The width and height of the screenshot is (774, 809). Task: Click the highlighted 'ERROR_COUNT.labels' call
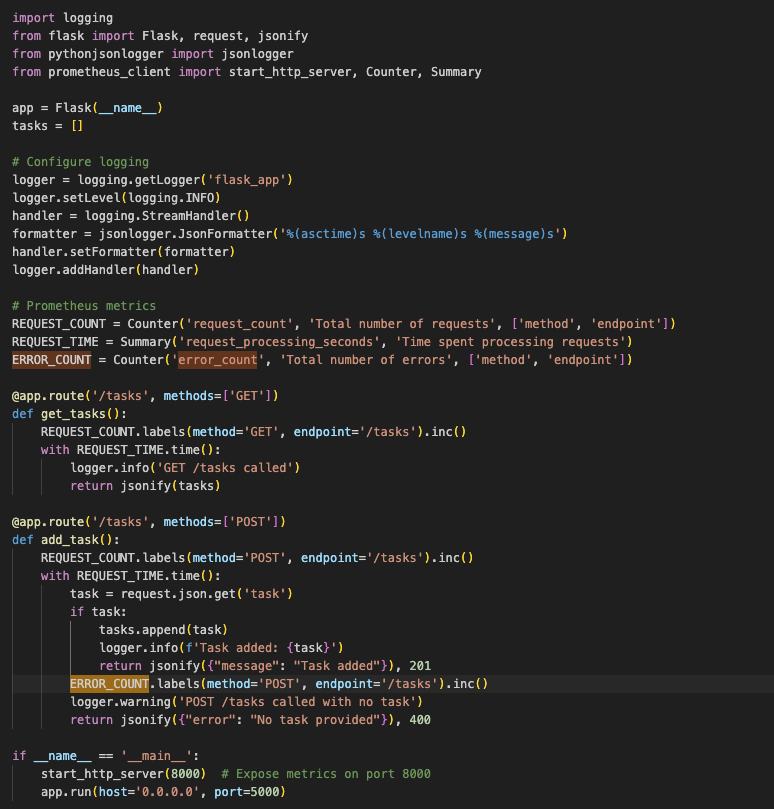279,684
